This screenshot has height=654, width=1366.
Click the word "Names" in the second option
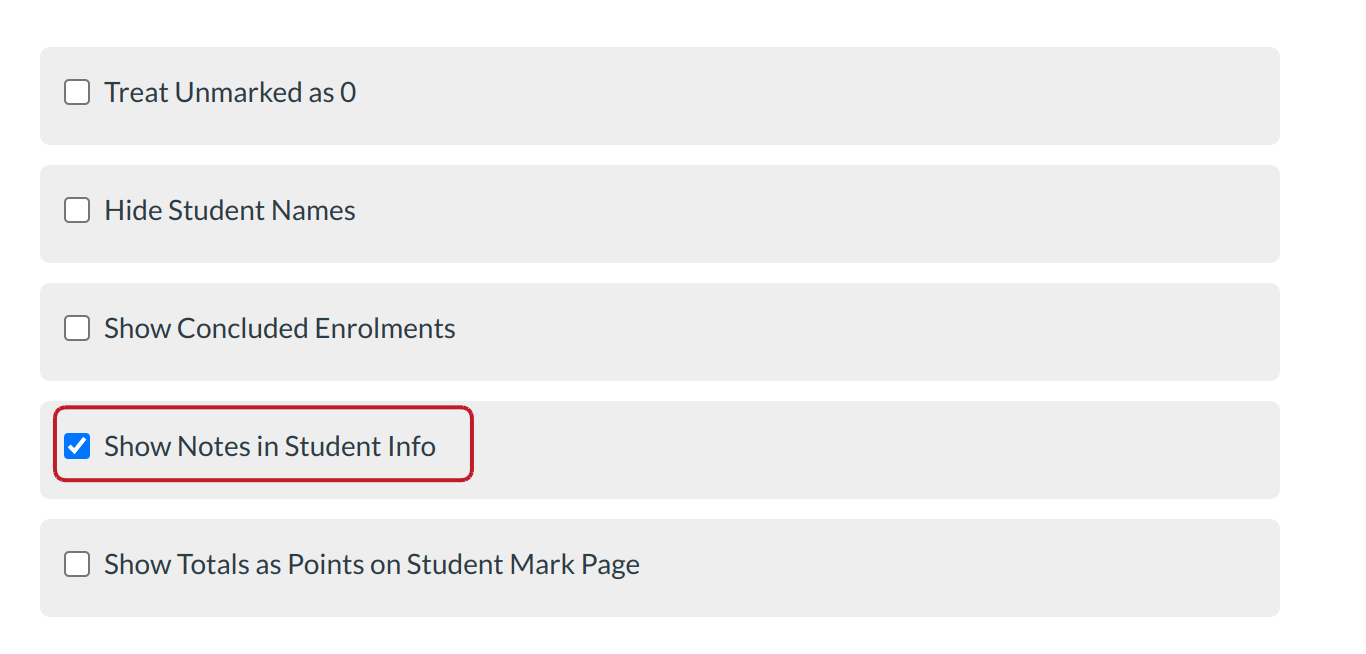(318, 211)
